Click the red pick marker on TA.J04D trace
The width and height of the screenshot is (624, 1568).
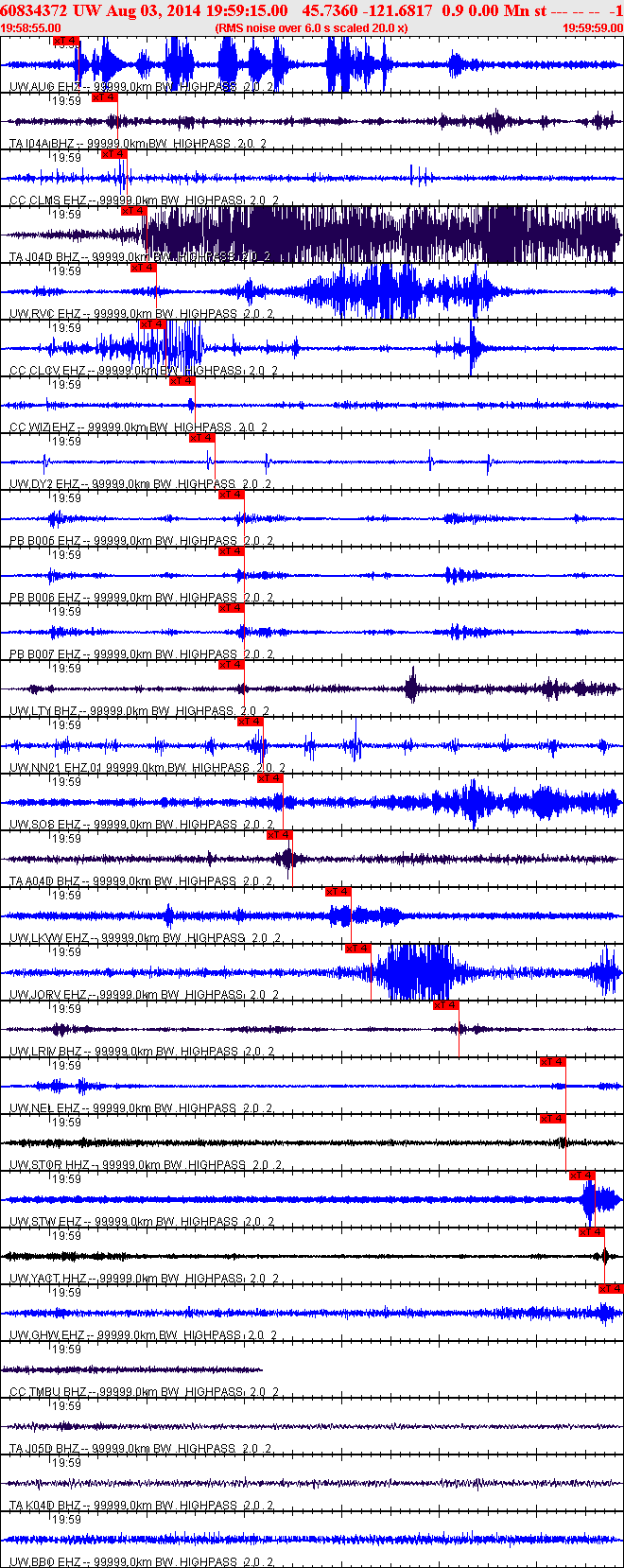coord(133,211)
